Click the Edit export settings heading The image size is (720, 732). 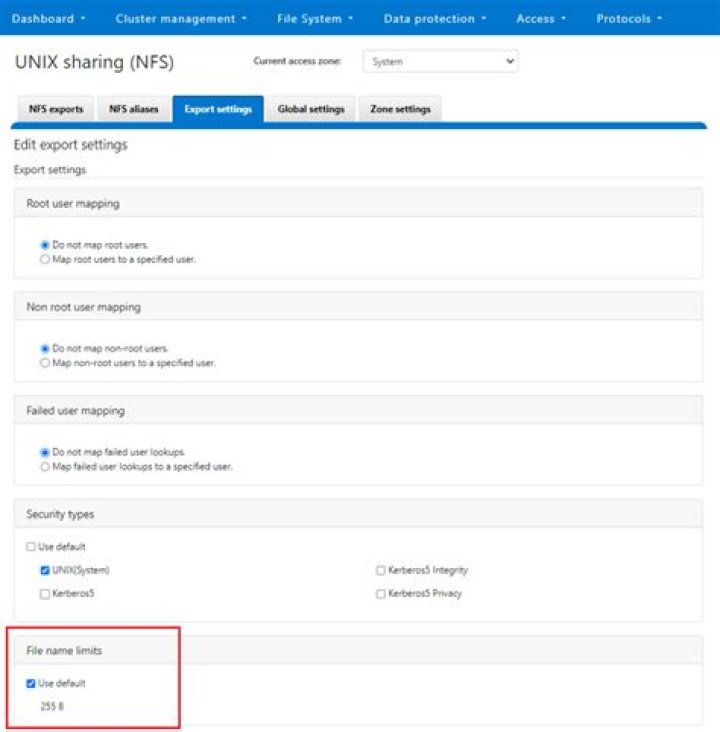tap(71, 145)
